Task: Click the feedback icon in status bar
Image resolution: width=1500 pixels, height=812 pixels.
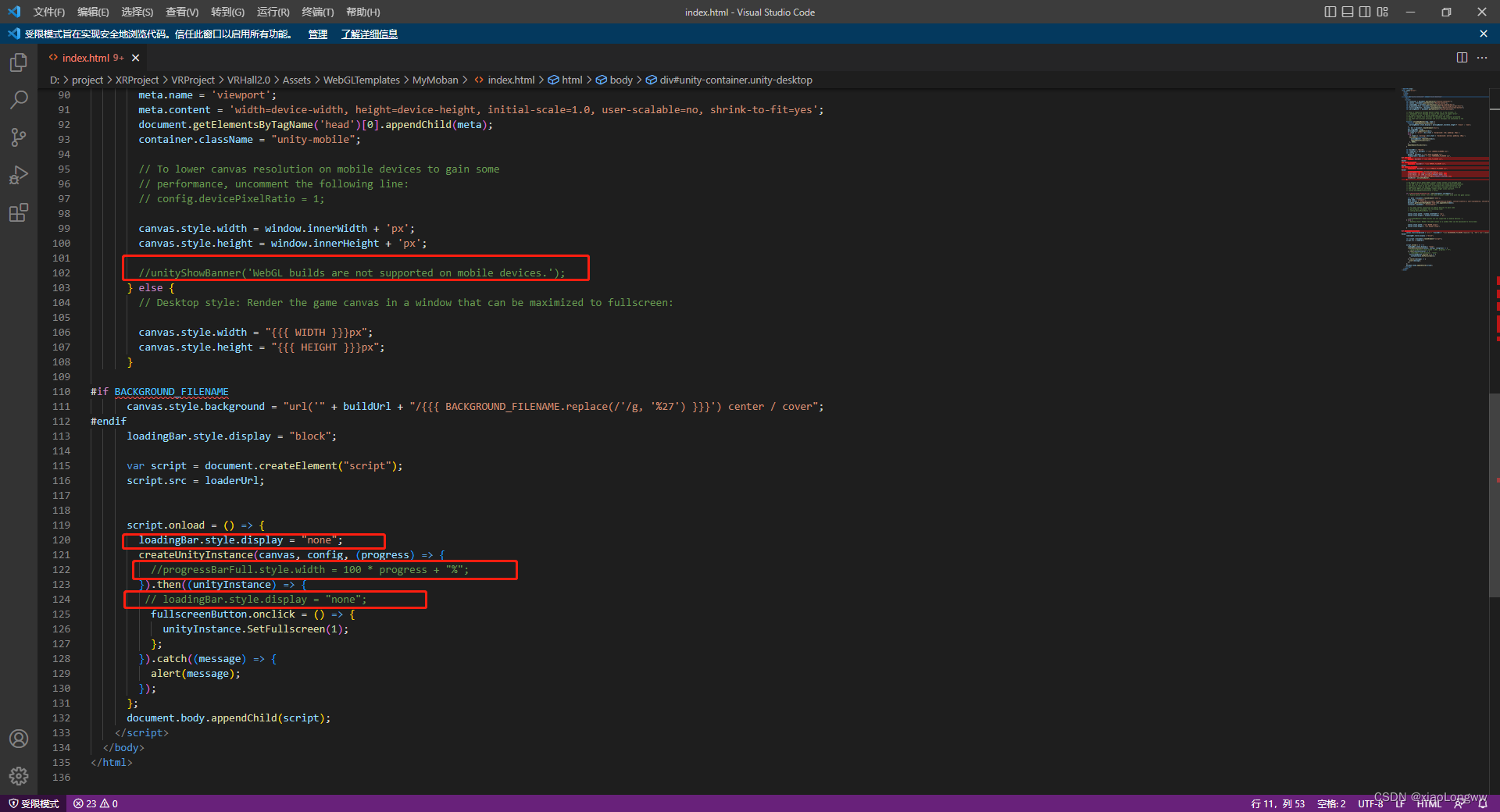Action: [x=1459, y=803]
